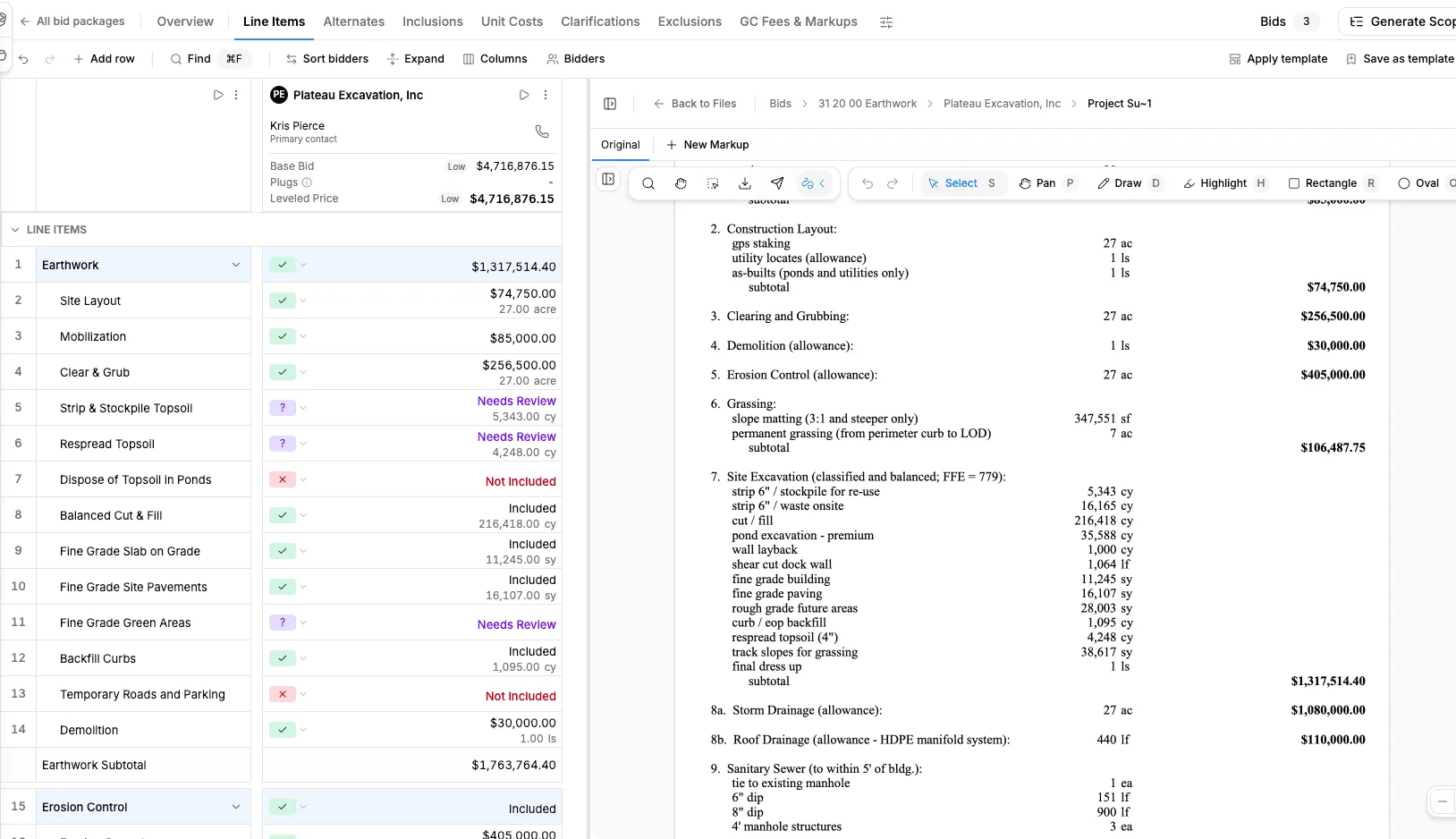The width and height of the screenshot is (1456, 839).
Task: Click Apply template
Action: click(x=1278, y=59)
